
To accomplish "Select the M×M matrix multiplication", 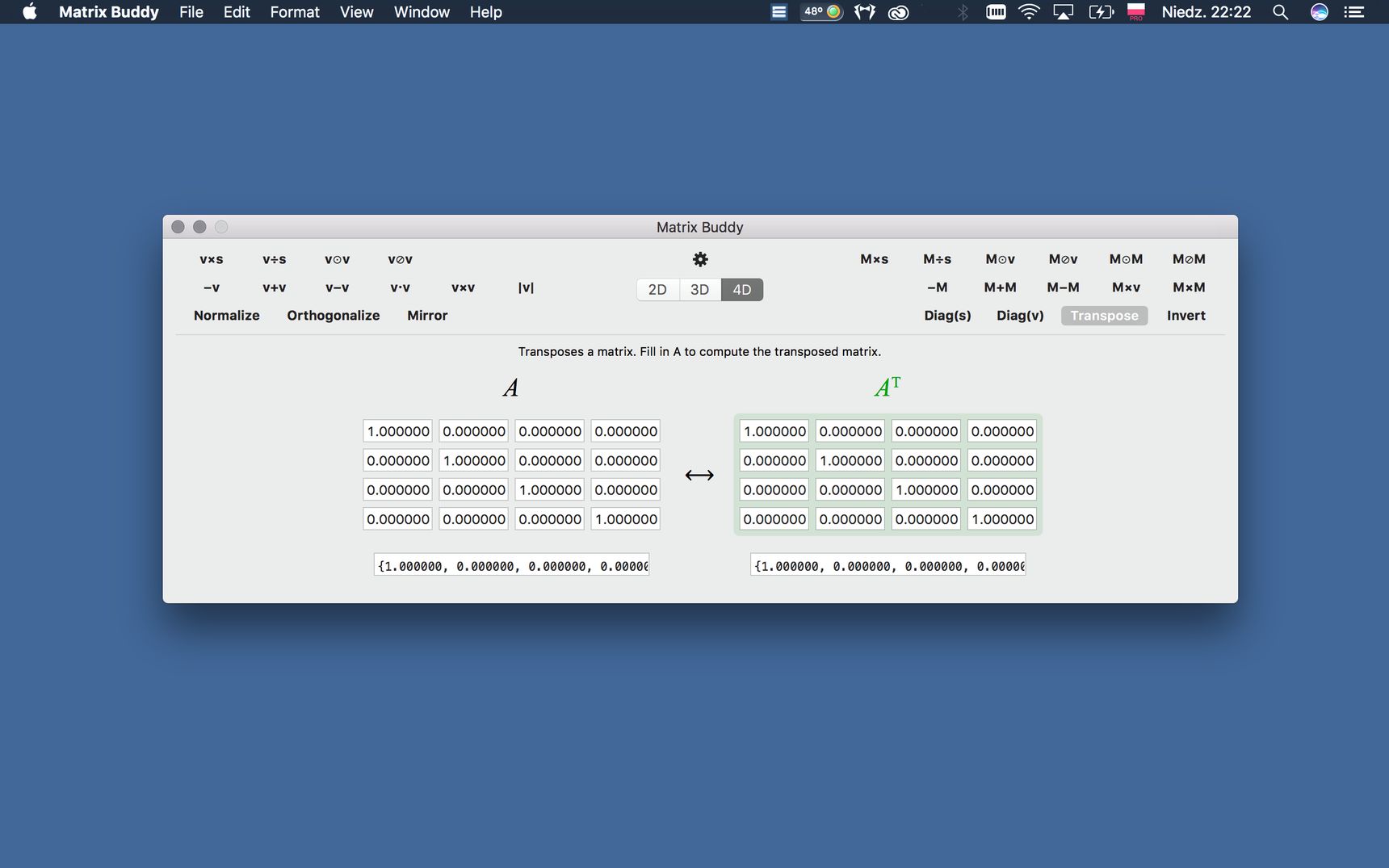I will [1190, 287].
